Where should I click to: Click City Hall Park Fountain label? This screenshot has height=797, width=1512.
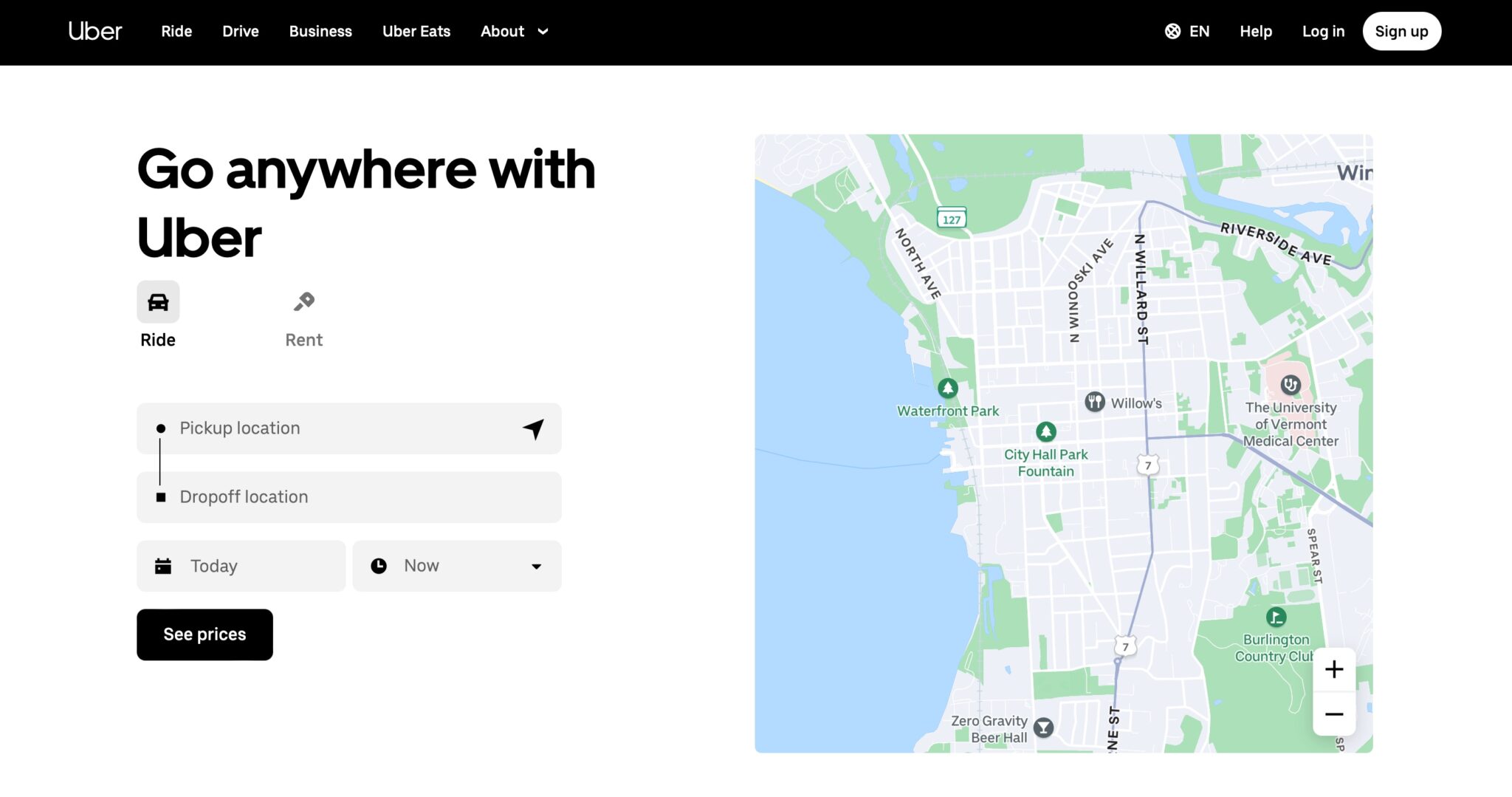1046,463
